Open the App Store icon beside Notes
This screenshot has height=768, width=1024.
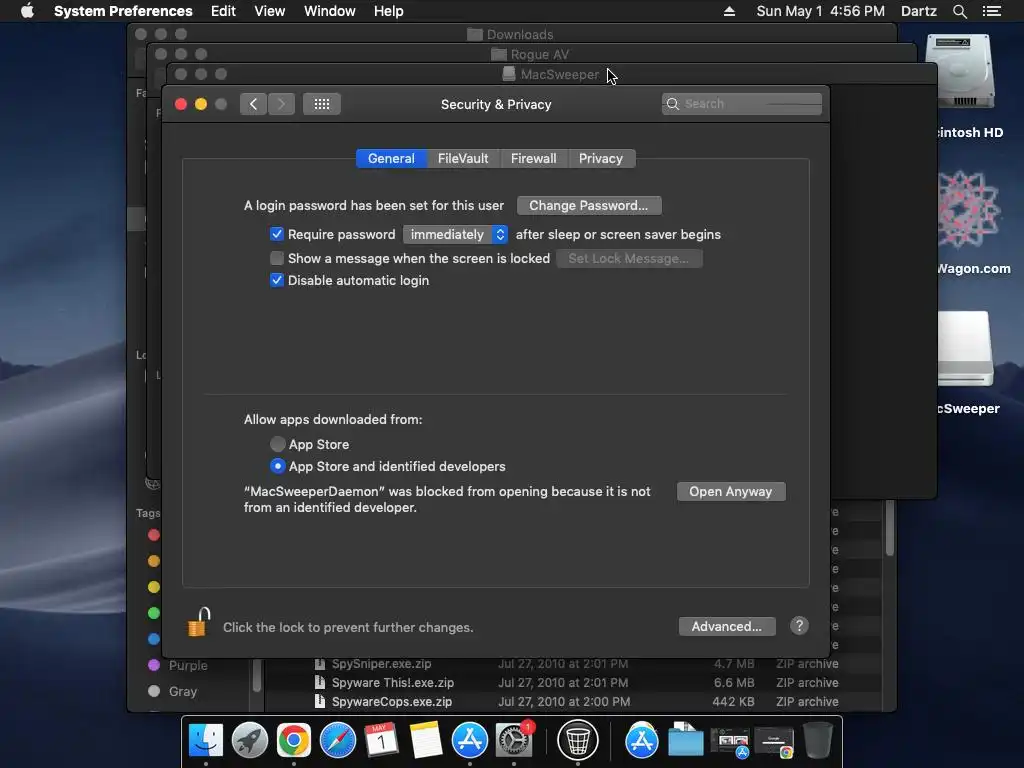(x=470, y=741)
